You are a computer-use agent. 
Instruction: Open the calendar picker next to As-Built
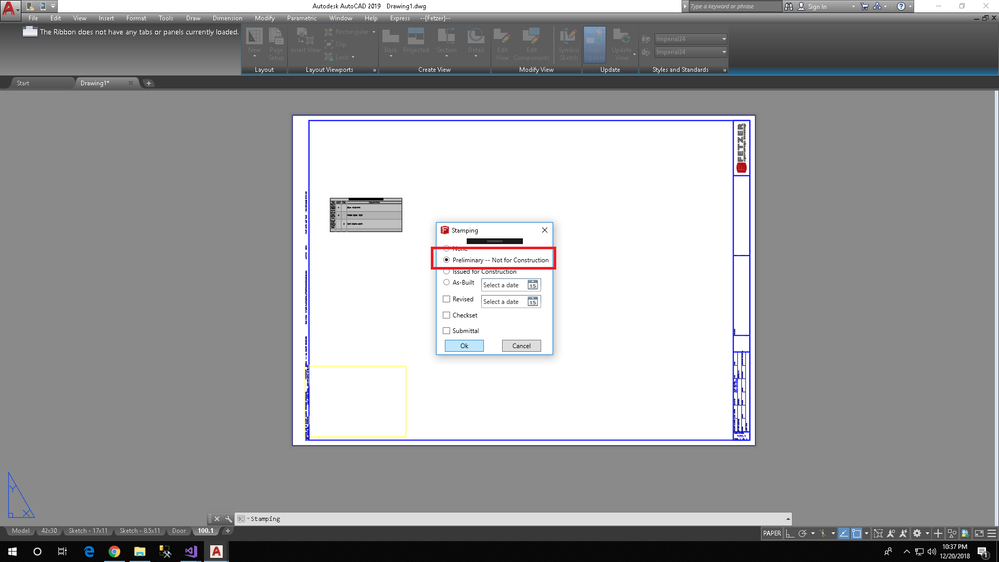pyautogui.click(x=533, y=285)
